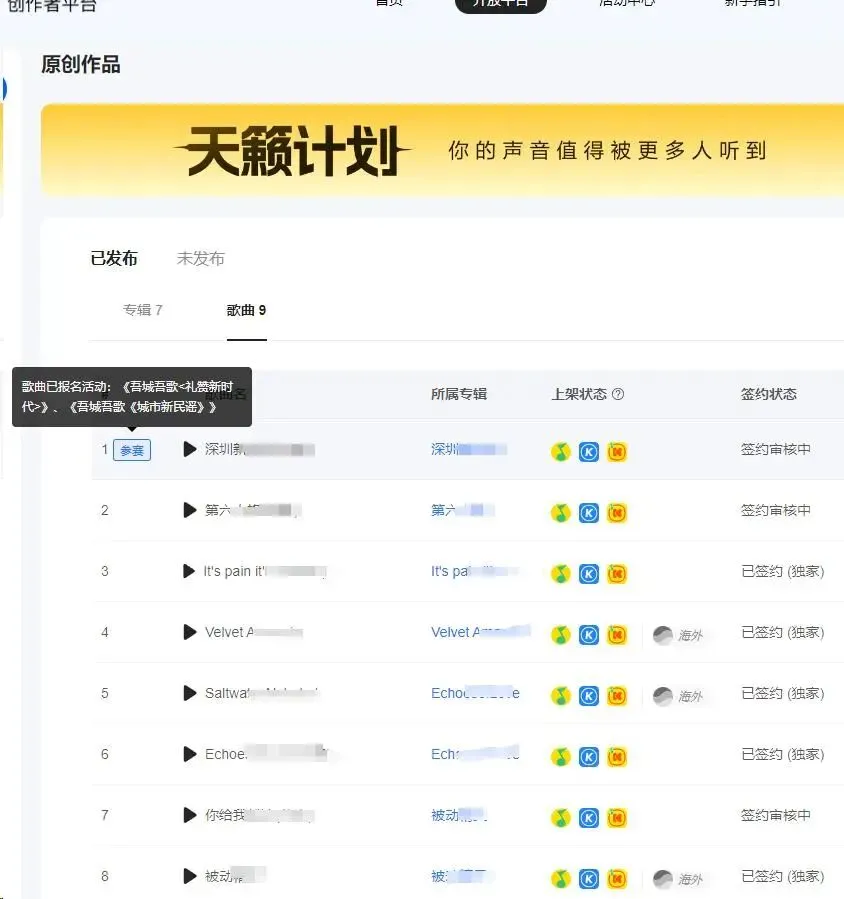Image resolution: width=844 pixels, height=899 pixels.
Task: Play the song in row 2
Action: (x=190, y=510)
